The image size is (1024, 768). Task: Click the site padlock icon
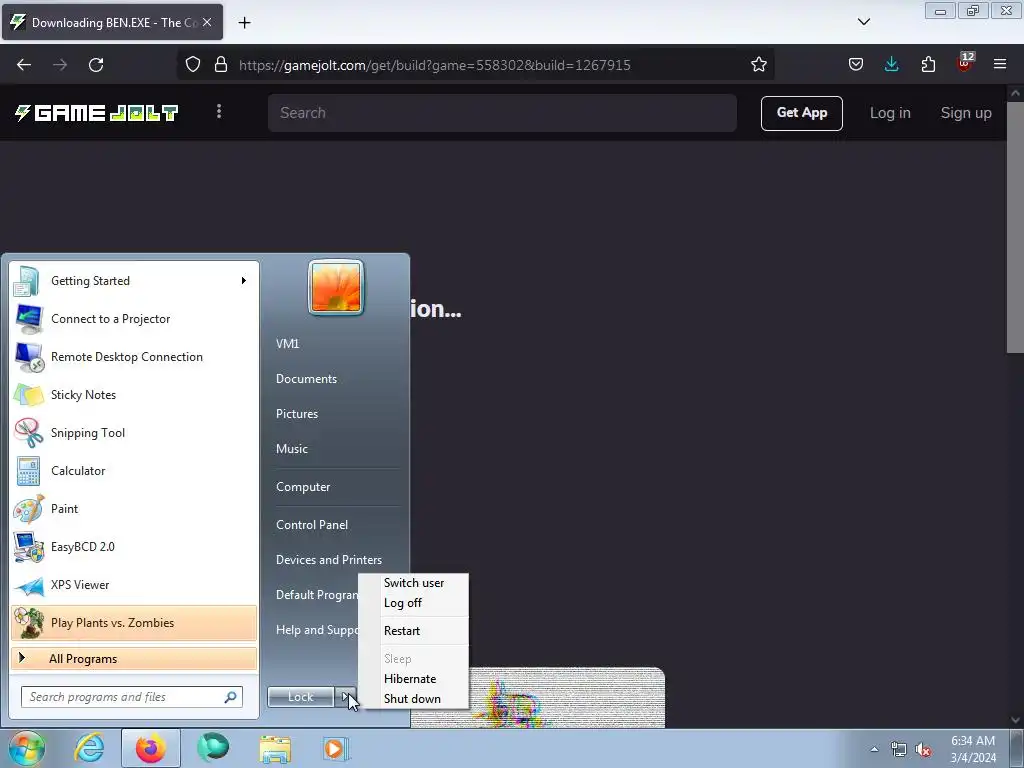(x=221, y=65)
